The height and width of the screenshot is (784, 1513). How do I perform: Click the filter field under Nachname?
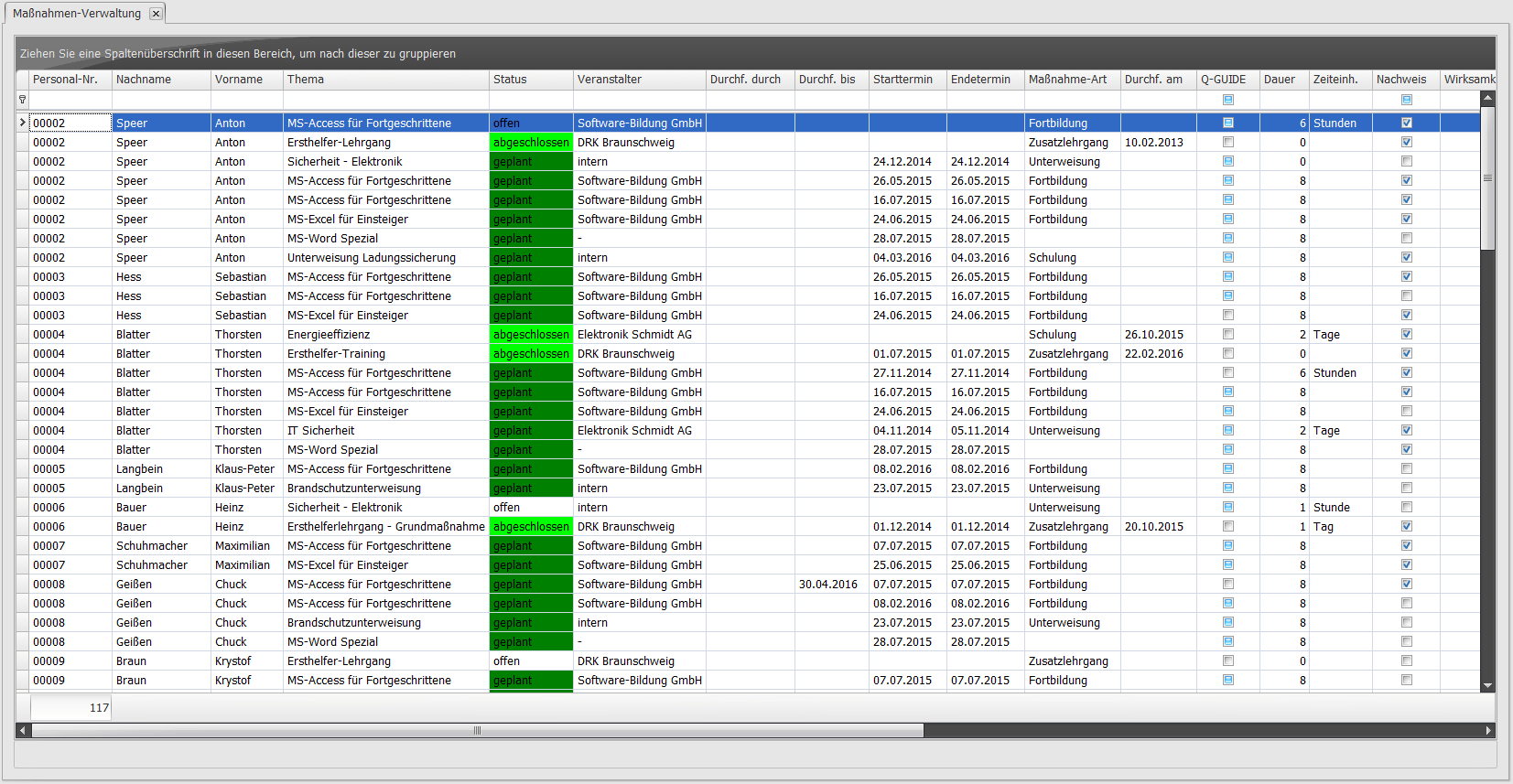[161, 100]
